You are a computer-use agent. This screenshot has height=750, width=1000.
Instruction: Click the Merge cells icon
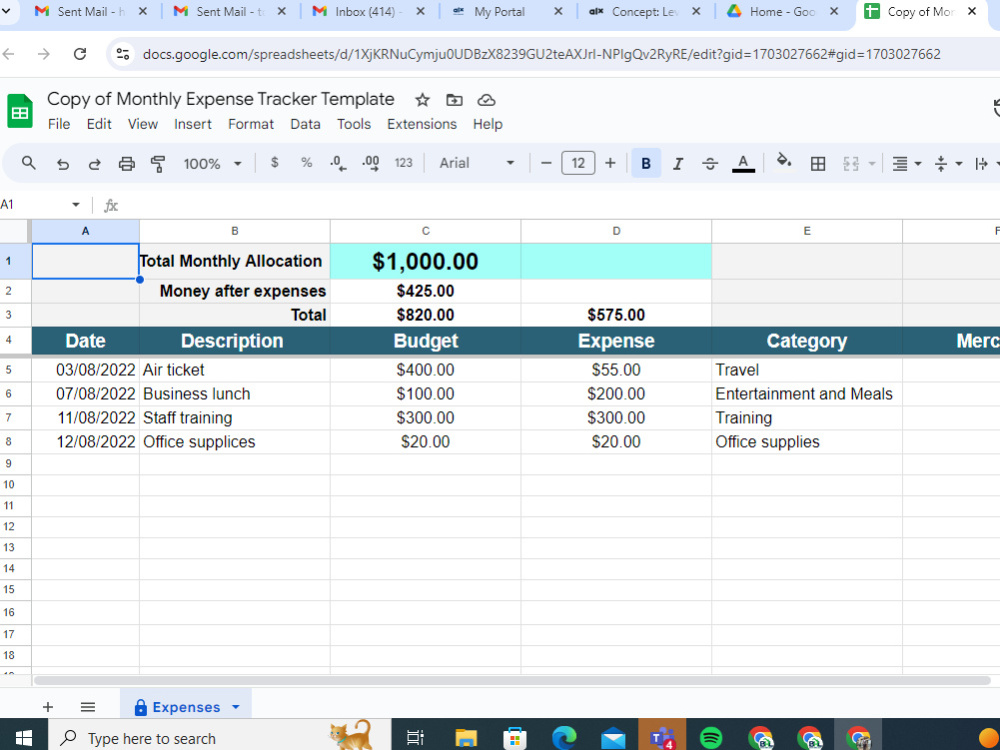851,164
